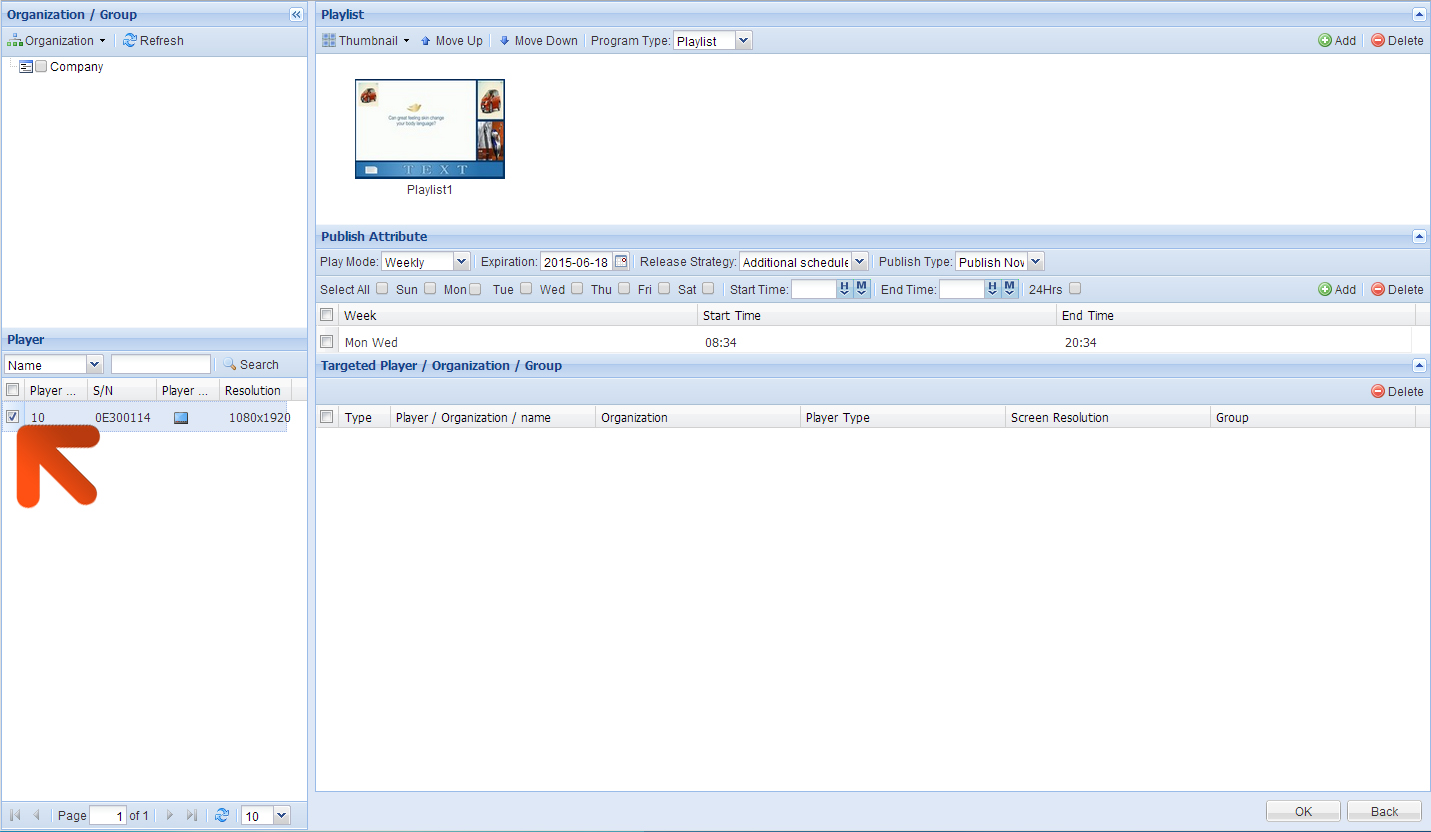Open the Release Strategy dropdown
The height and width of the screenshot is (832, 1431).
pos(859,262)
